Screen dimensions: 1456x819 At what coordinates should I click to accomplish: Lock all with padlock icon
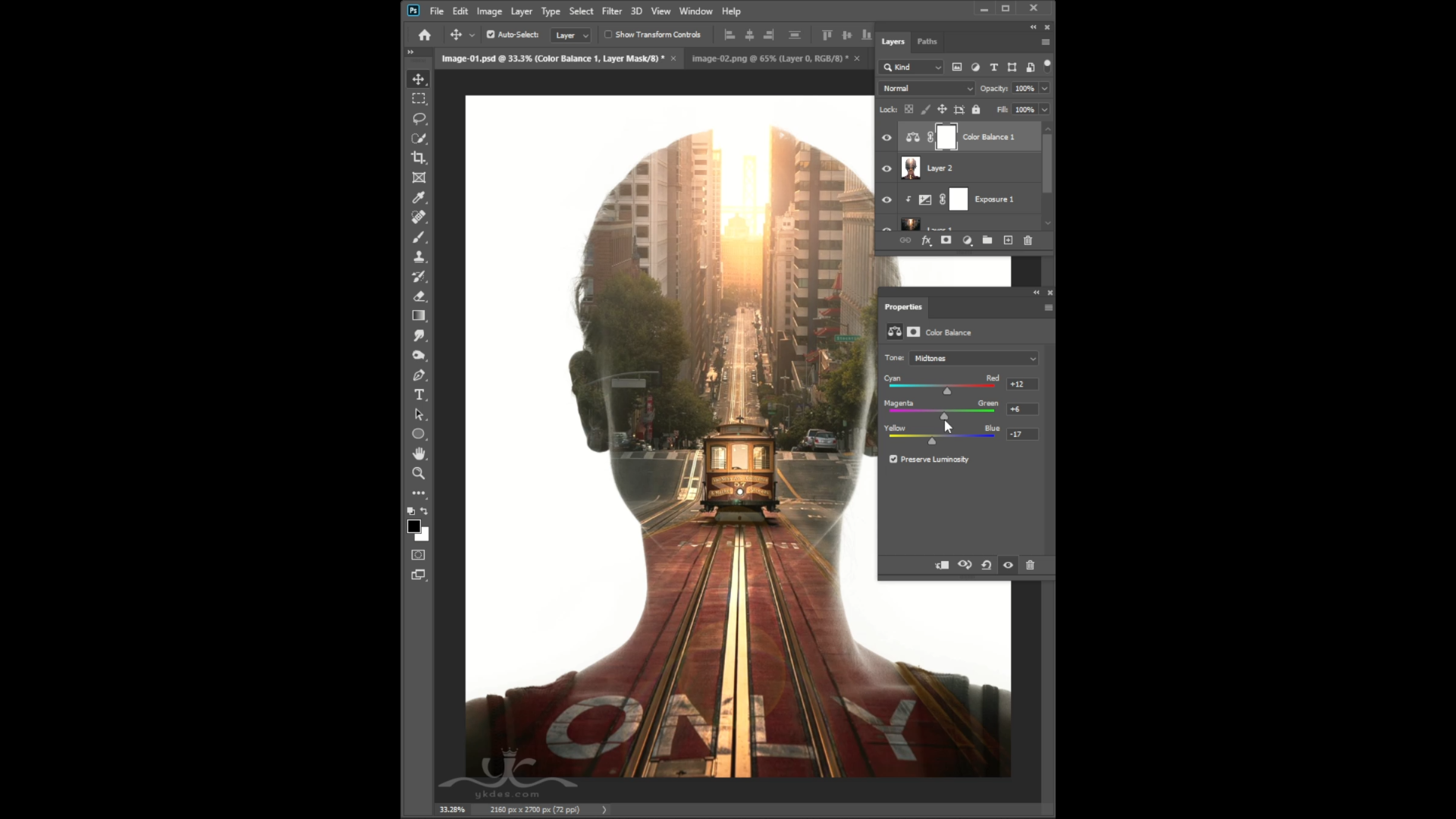tap(976, 109)
